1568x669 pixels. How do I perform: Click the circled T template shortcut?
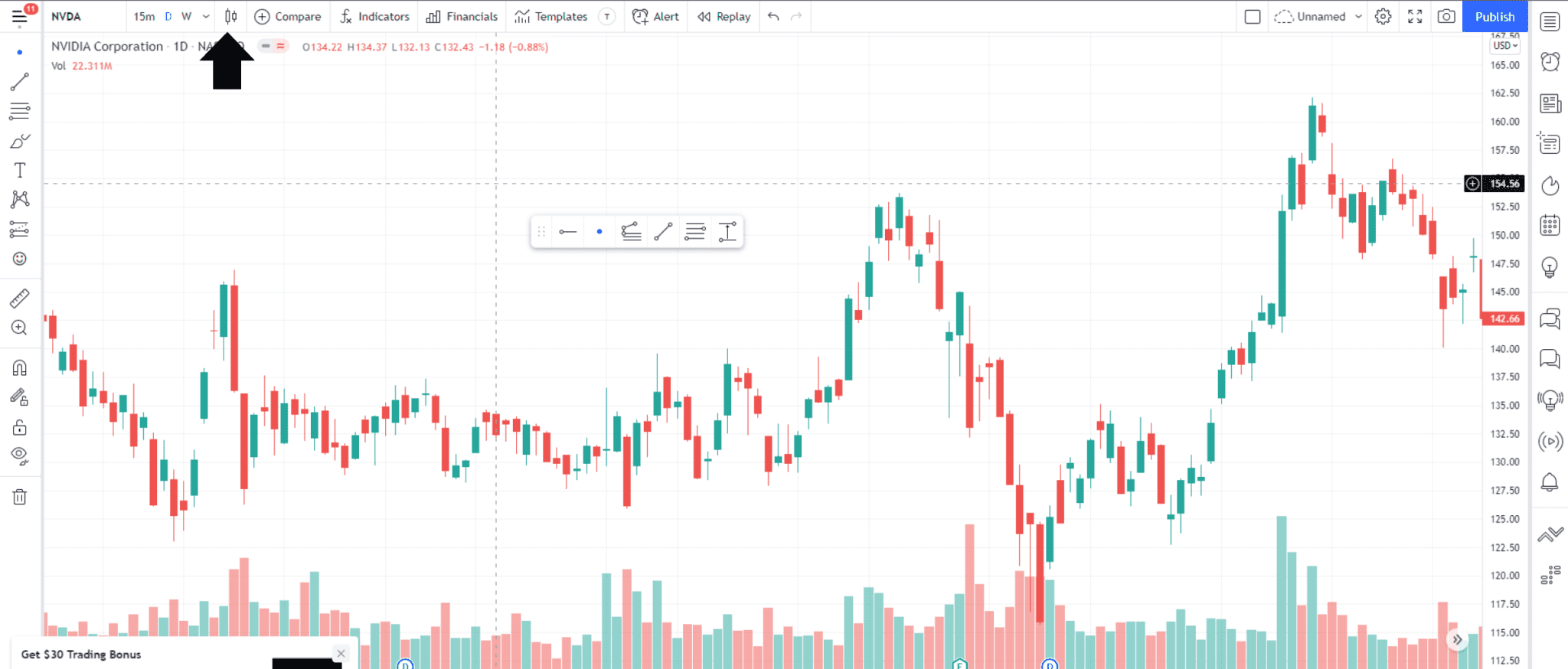click(607, 16)
